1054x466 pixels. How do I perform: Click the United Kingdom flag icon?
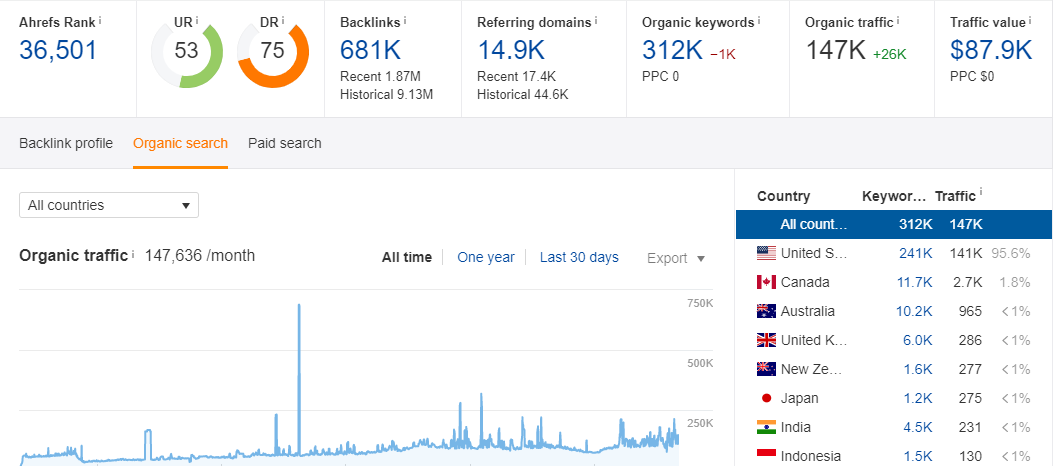(x=766, y=340)
